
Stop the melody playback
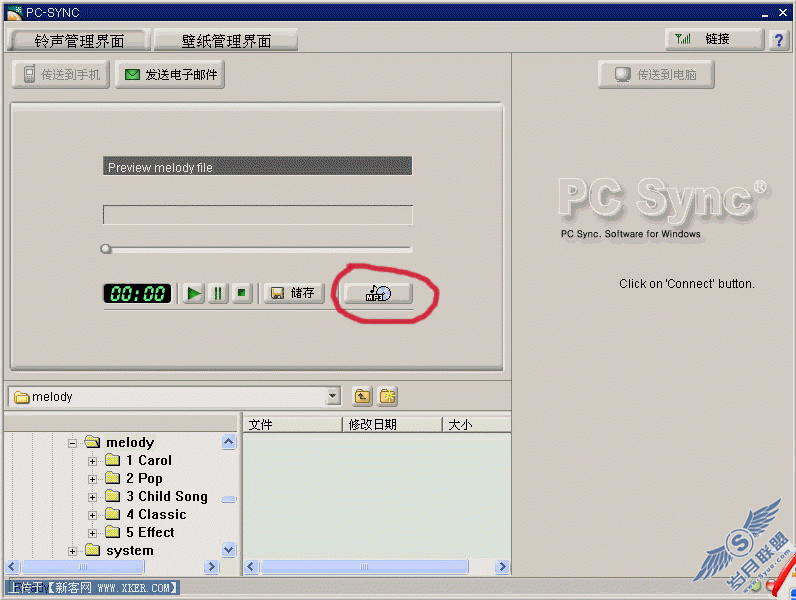[x=242, y=293]
